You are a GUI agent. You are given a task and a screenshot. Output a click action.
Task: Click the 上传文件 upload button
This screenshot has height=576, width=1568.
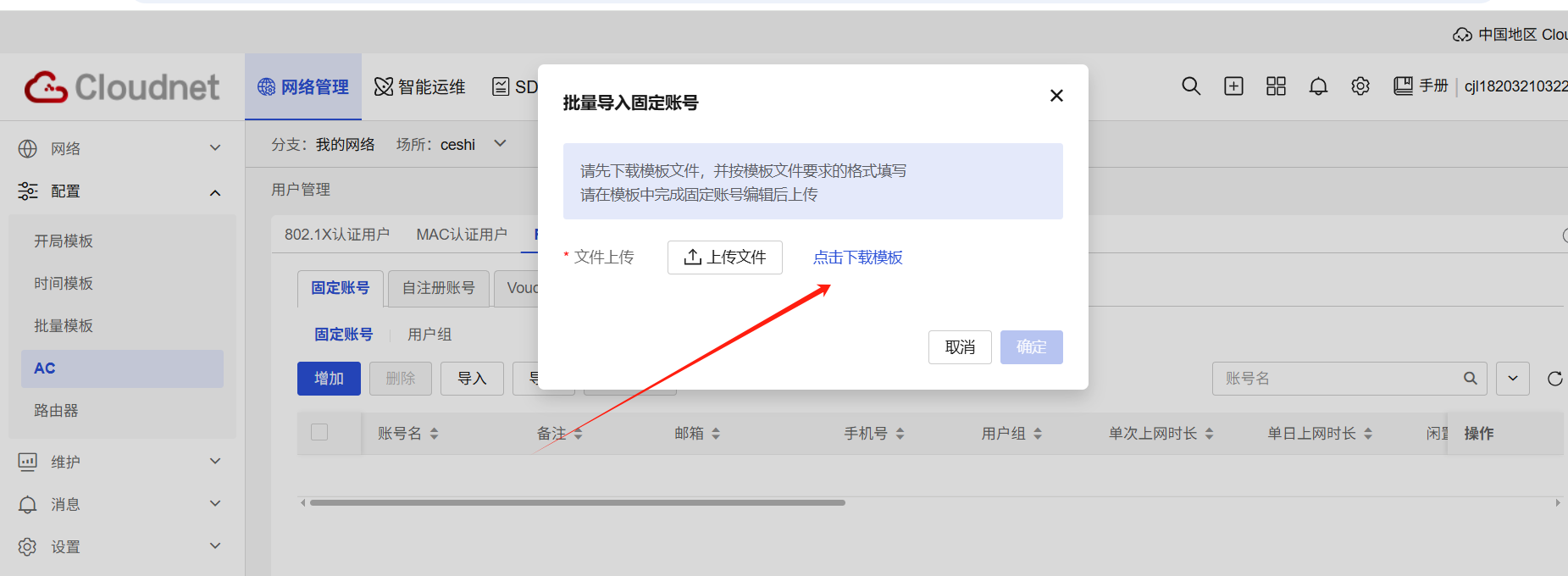click(x=725, y=258)
